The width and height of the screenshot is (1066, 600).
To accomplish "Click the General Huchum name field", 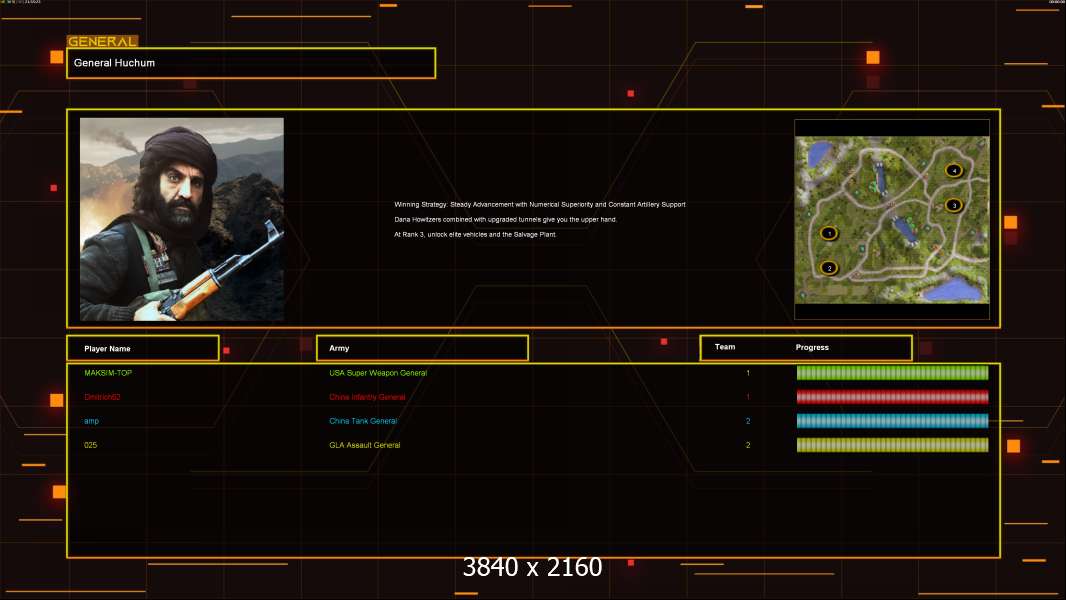I will point(251,63).
